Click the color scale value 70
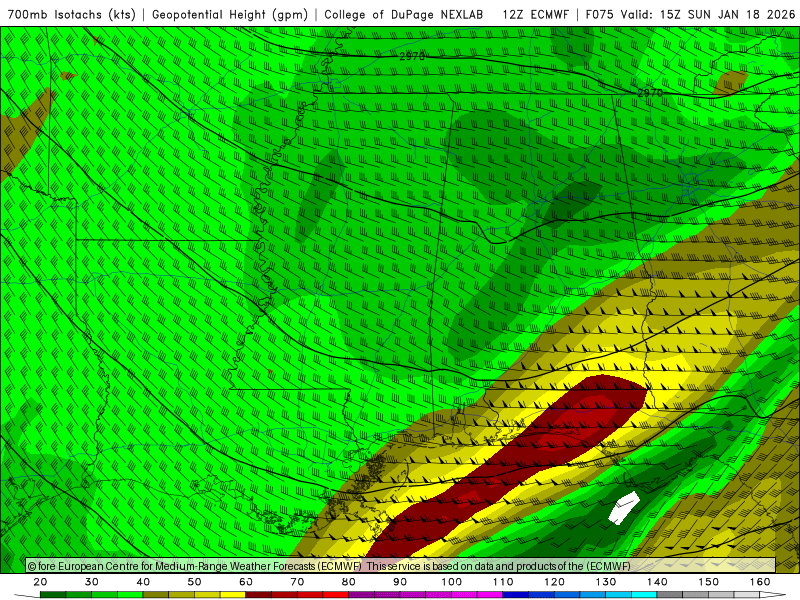Image resolution: width=800 pixels, height=600 pixels. coord(297,582)
